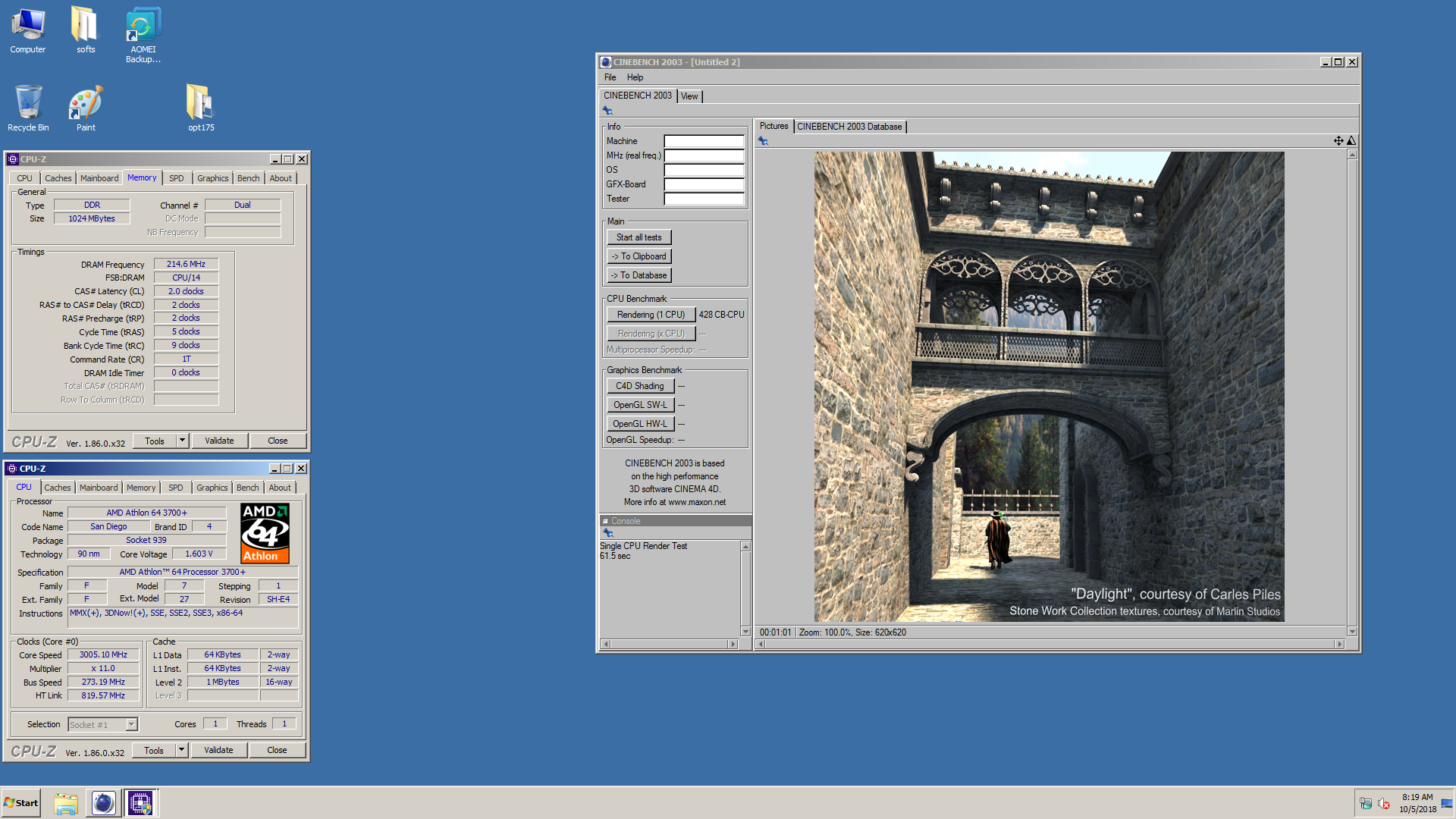The width and height of the screenshot is (1456, 819).
Task: Open SPD tab in Memory CPU-Z window
Action: [x=177, y=178]
